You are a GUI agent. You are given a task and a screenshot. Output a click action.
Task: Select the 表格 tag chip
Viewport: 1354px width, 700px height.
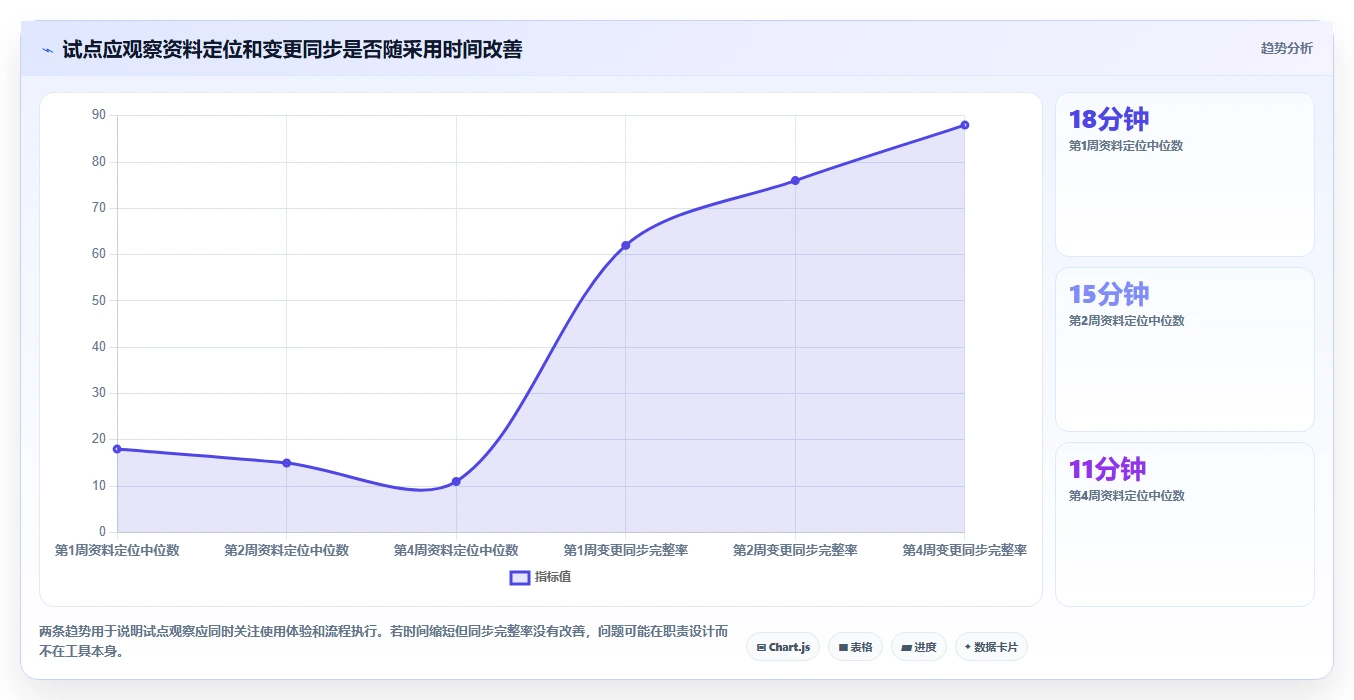tap(855, 647)
